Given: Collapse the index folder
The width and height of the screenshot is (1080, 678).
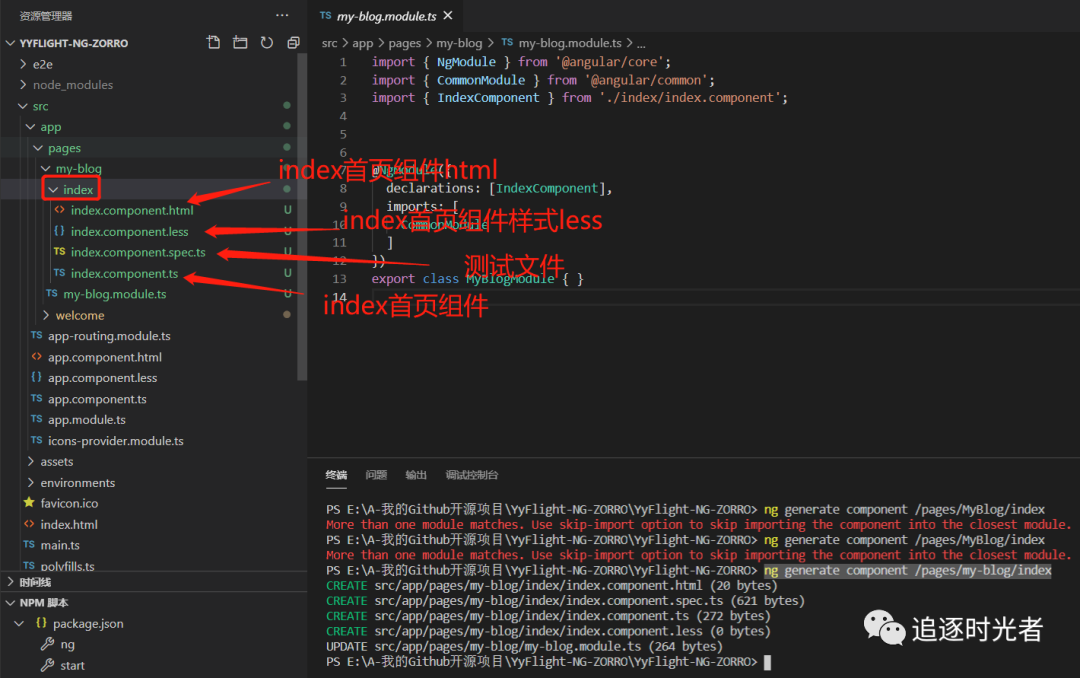Looking at the screenshot, I should pyautogui.click(x=54, y=189).
